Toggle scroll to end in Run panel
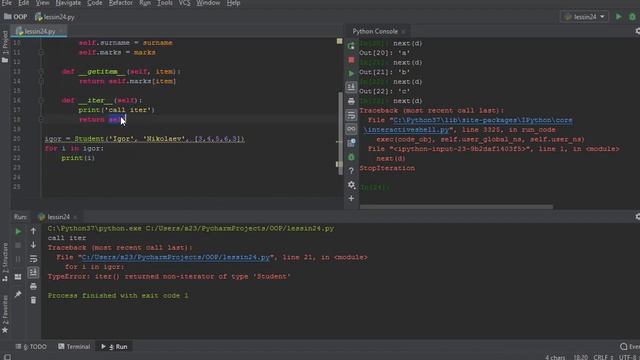 pyautogui.click(x=33, y=272)
